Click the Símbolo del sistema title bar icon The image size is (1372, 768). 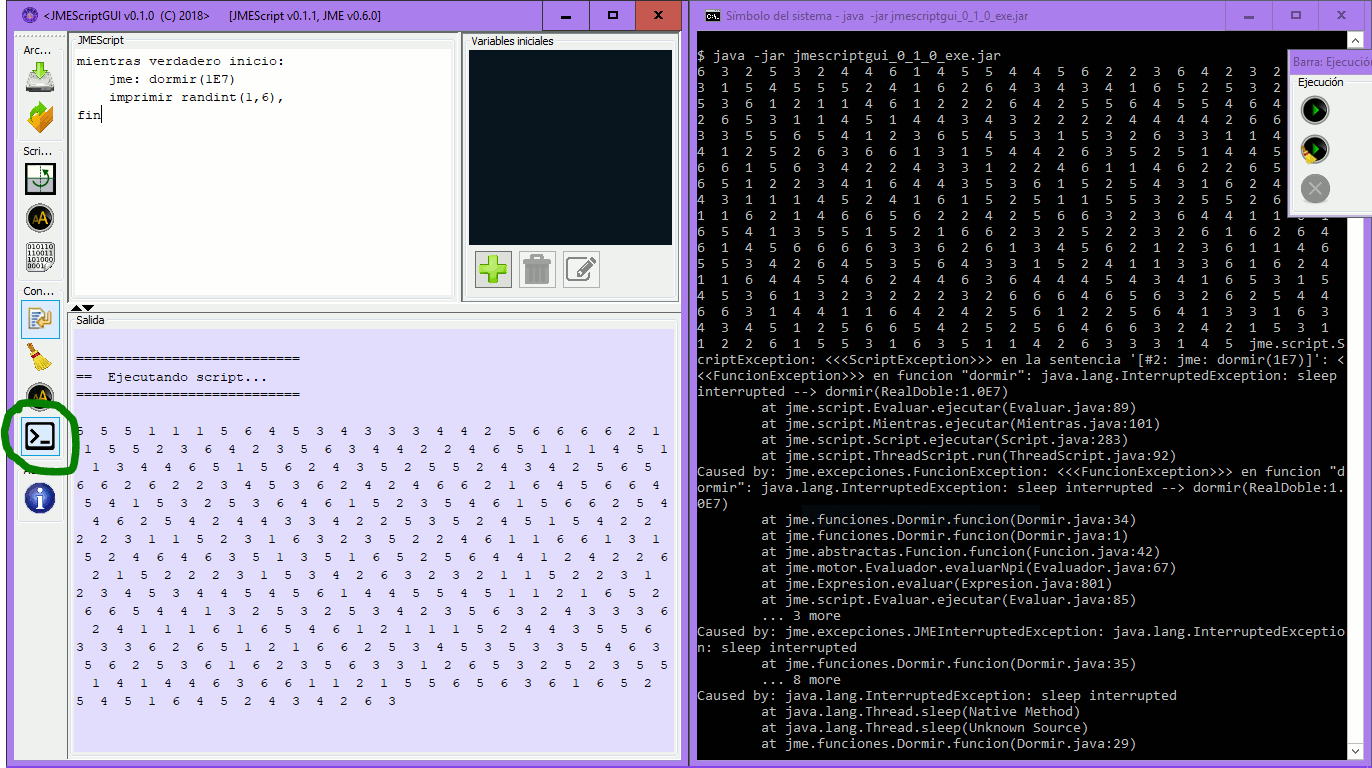click(x=713, y=16)
